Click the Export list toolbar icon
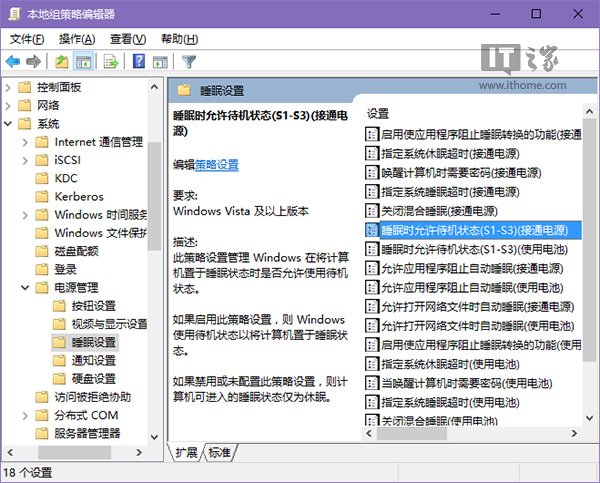 pyautogui.click(x=111, y=62)
